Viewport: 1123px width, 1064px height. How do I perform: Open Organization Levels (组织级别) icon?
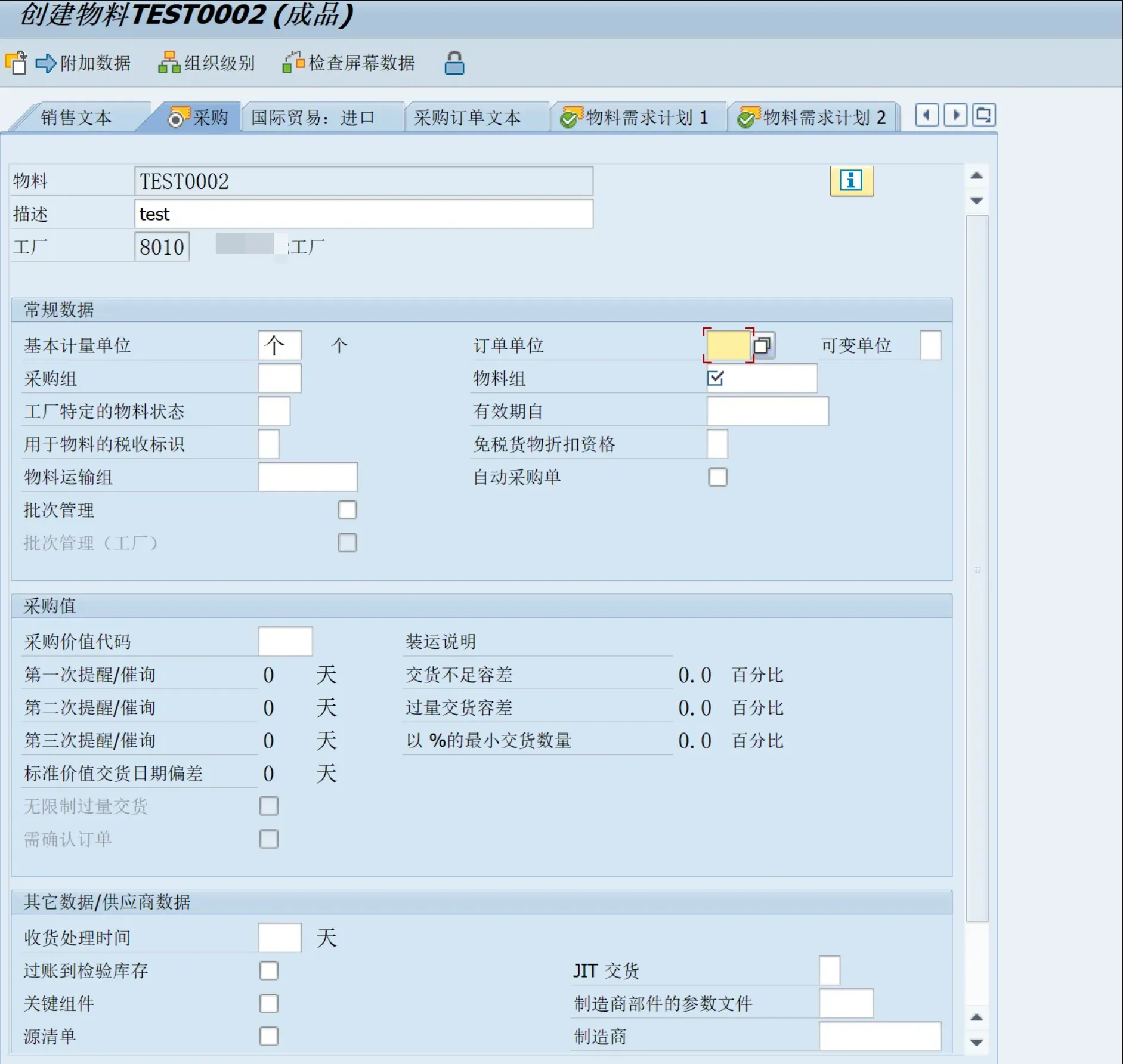coord(169,63)
